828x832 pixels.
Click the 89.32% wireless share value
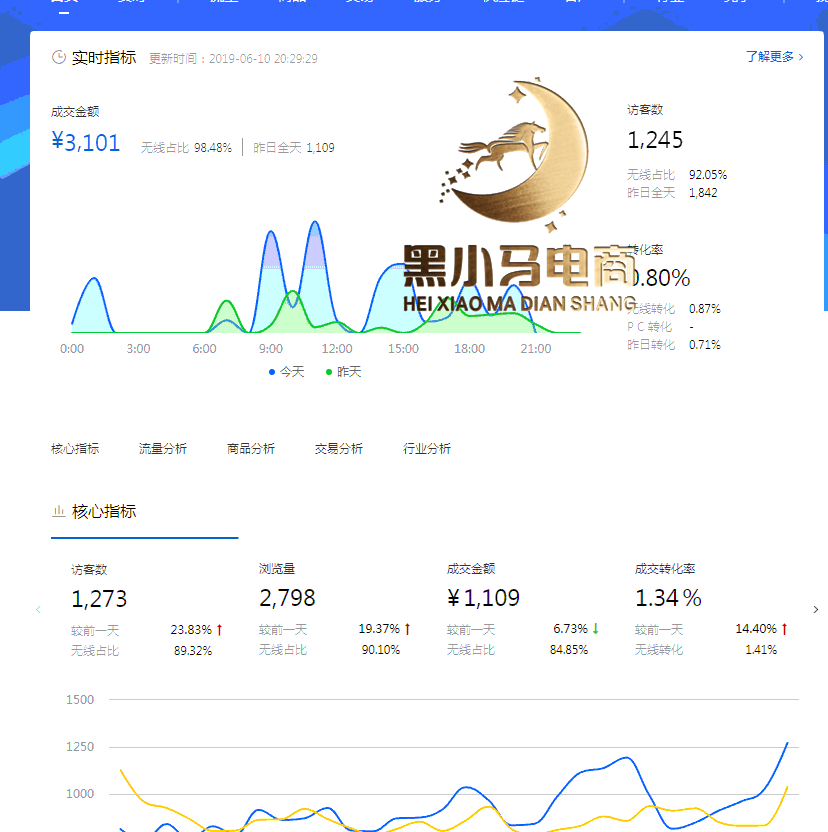coord(193,651)
